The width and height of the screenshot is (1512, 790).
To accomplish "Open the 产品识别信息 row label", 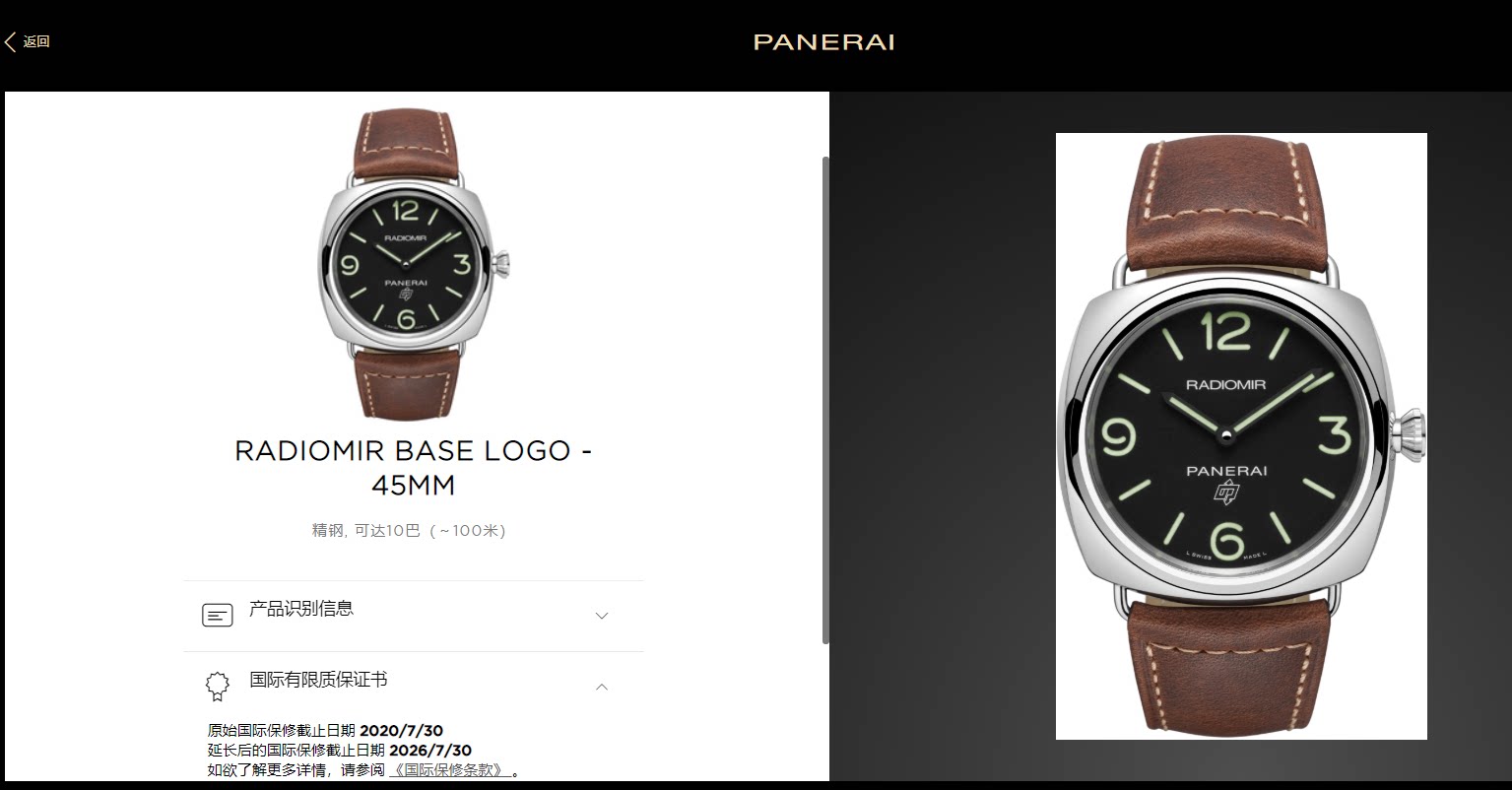I will point(301,609).
